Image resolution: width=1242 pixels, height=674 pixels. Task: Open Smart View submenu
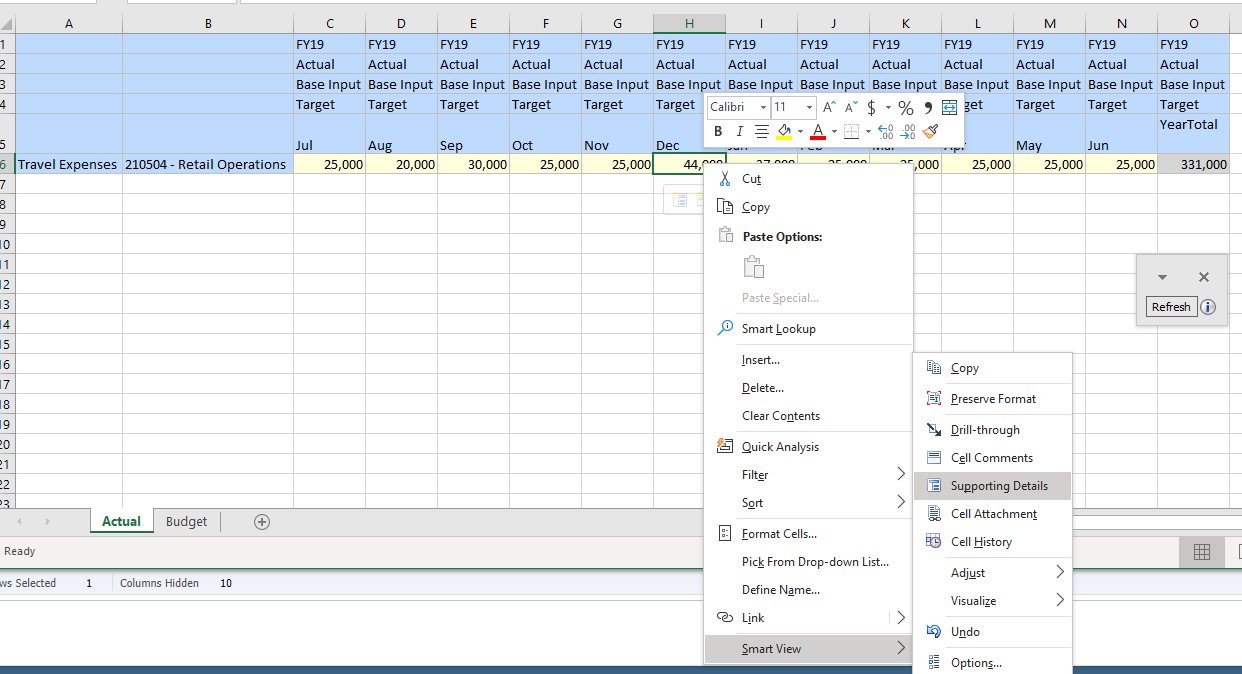point(808,649)
